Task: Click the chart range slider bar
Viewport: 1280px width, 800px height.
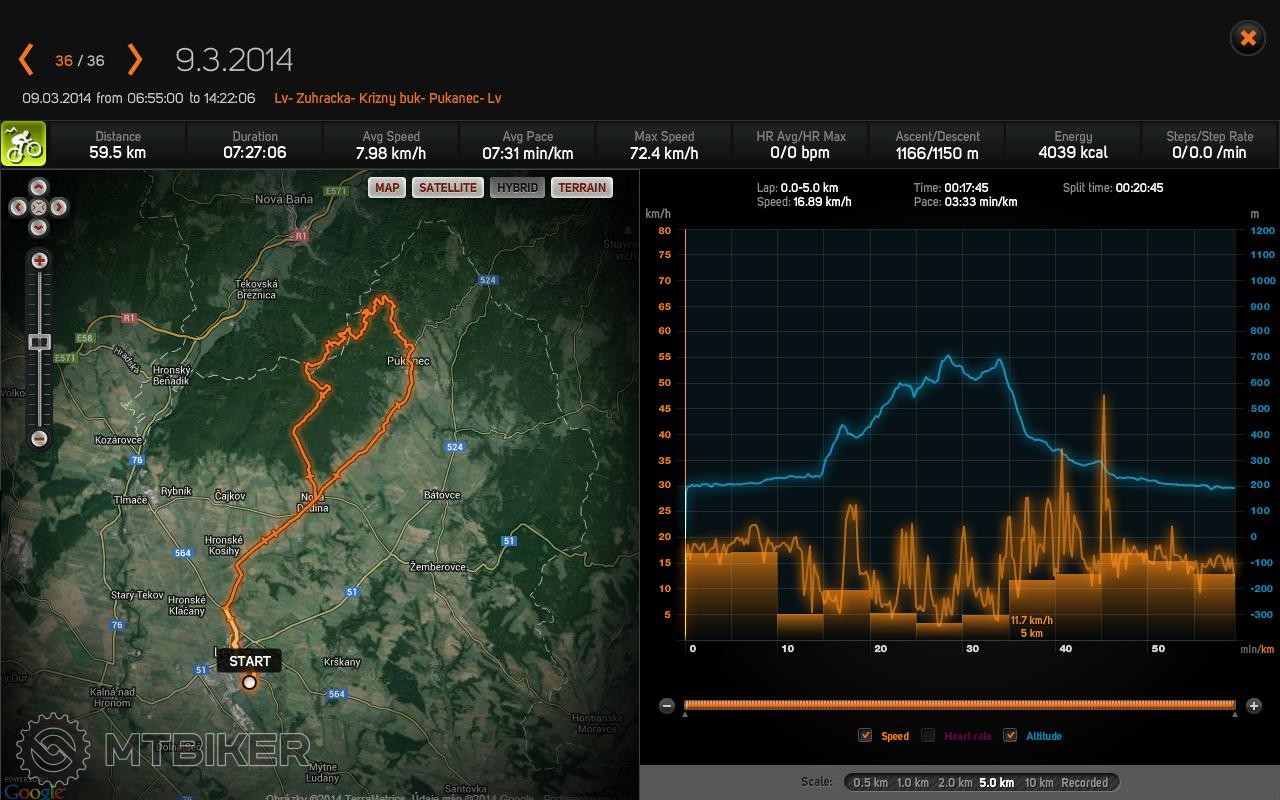Action: coord(959,705)
